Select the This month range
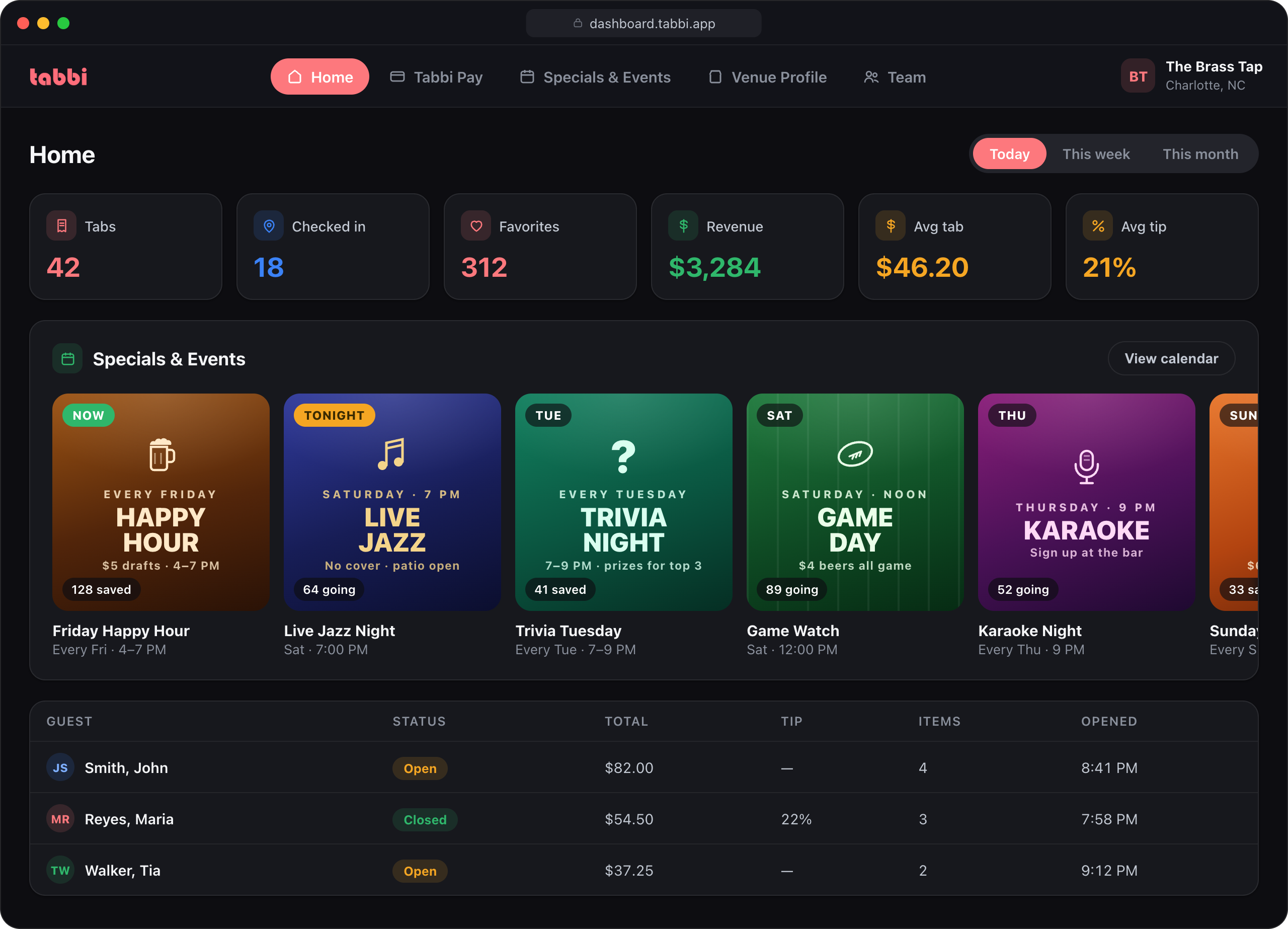Screen dimensions: 1288x929 tap(1200, 154)
